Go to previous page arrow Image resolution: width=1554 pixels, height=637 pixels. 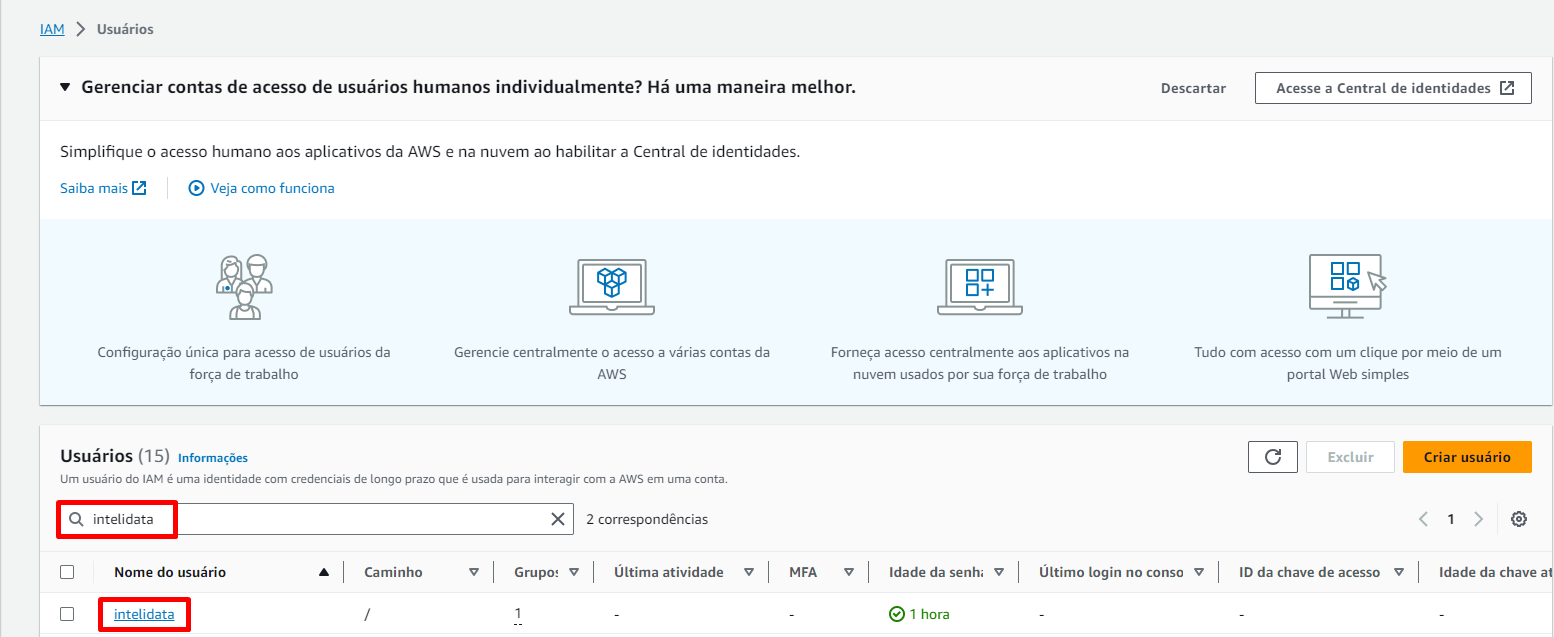(x=1423, y=519)
